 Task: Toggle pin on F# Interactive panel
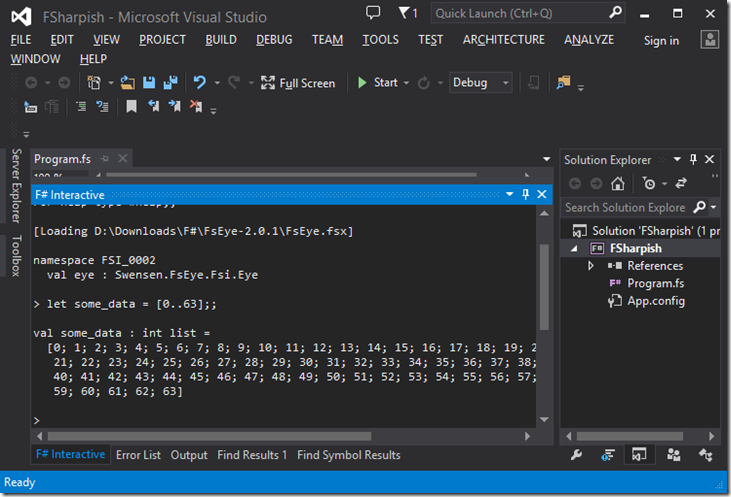(525, 194)
